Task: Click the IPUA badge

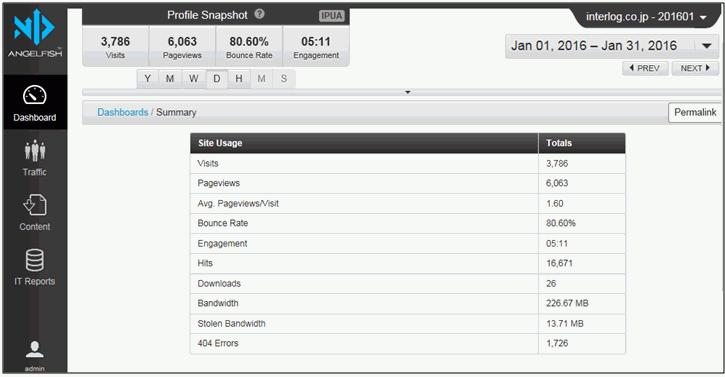Action: pos(332,16)
